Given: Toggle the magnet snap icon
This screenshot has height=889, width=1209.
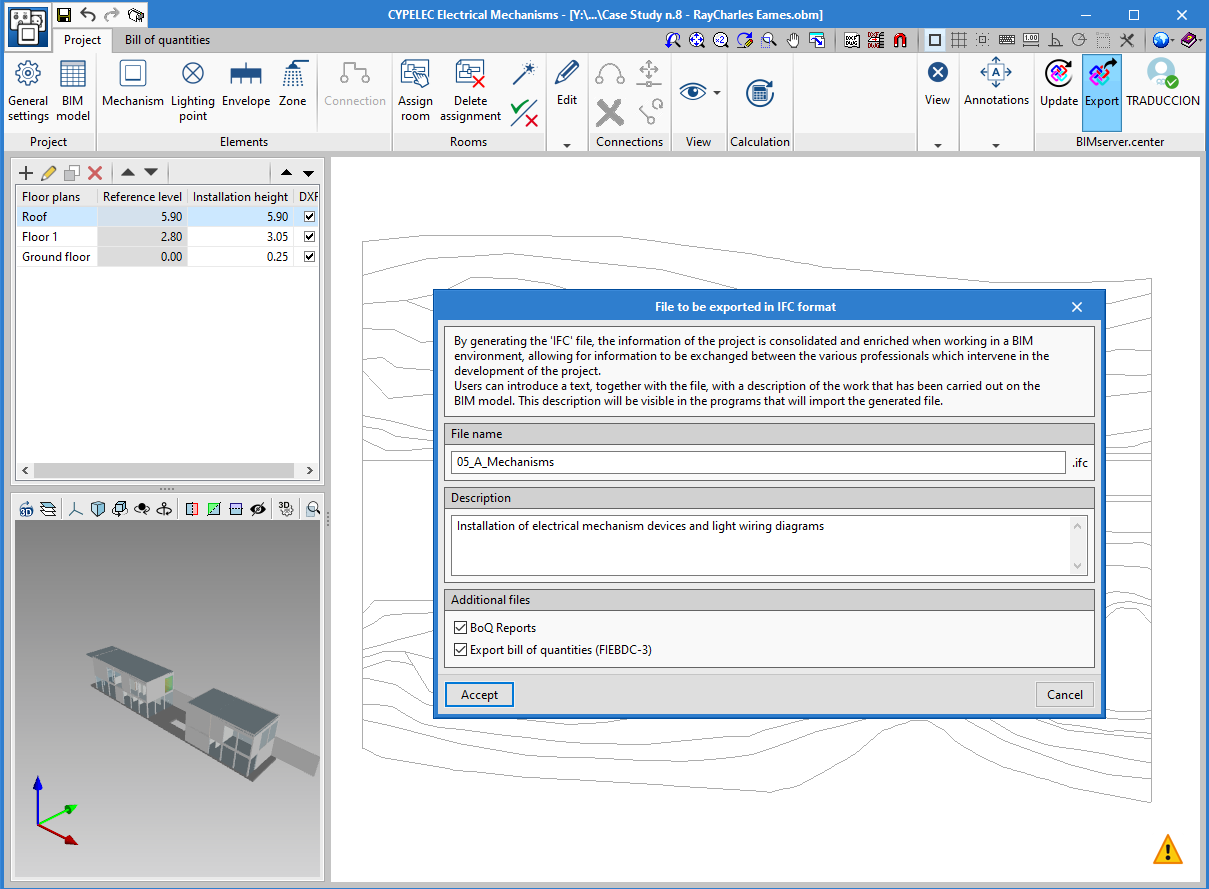Looking at the screenshot, I should 900,40.
